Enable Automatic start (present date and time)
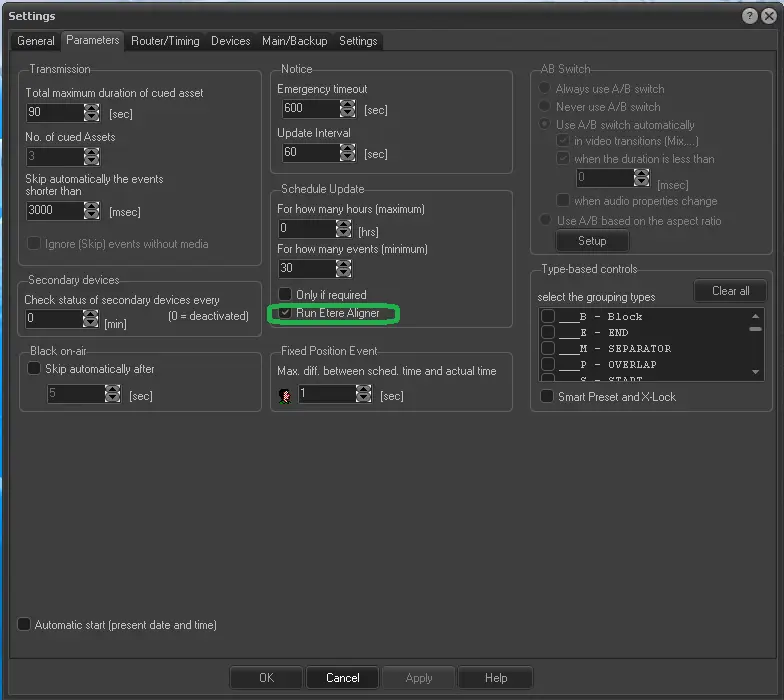 (24, 625)
